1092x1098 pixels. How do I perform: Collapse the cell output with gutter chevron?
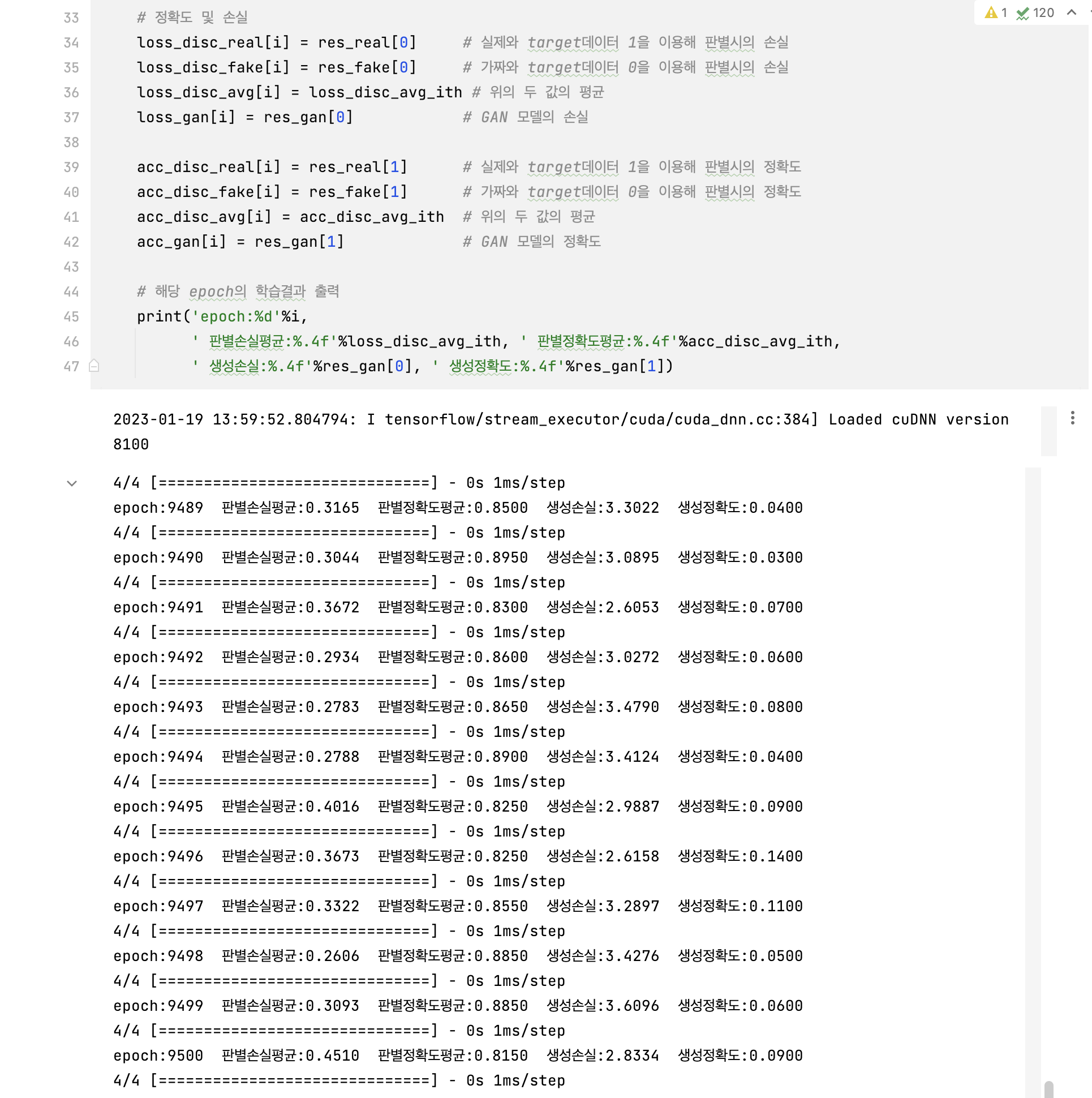tap(72, 484)
